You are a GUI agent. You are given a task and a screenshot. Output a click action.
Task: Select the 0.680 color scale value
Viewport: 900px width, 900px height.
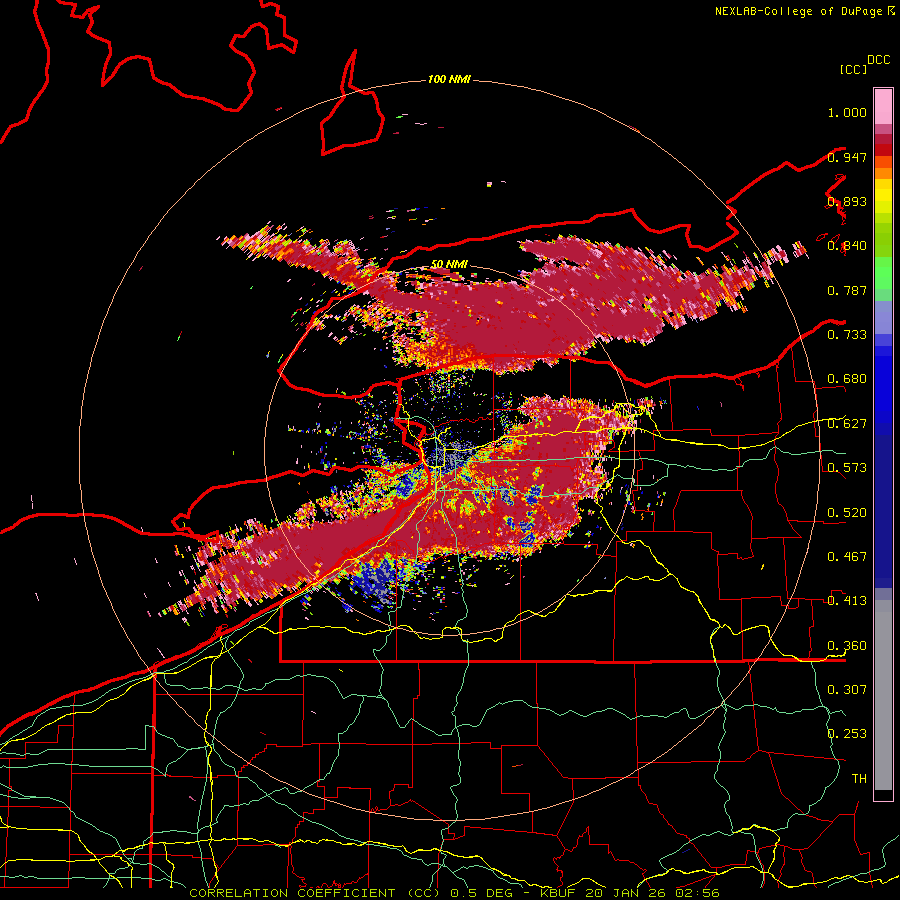pyautogui.click(x=847, y=379)
